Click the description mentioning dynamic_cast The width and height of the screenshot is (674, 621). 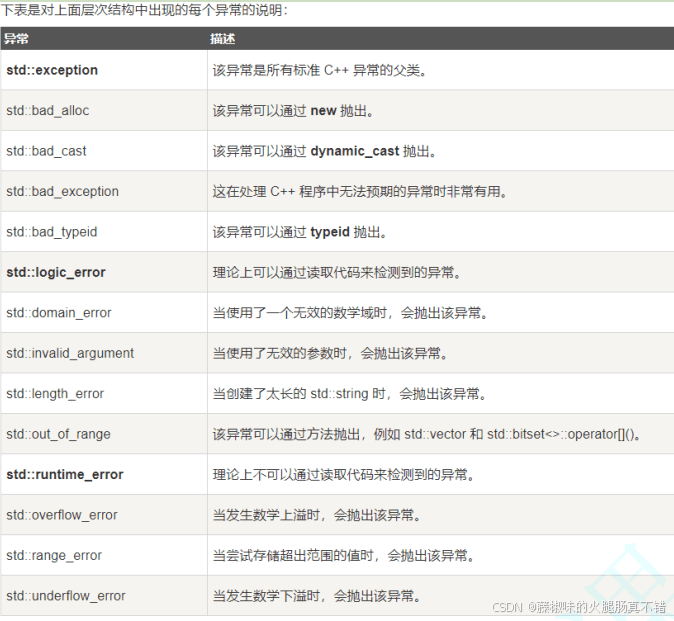point(325,151)
